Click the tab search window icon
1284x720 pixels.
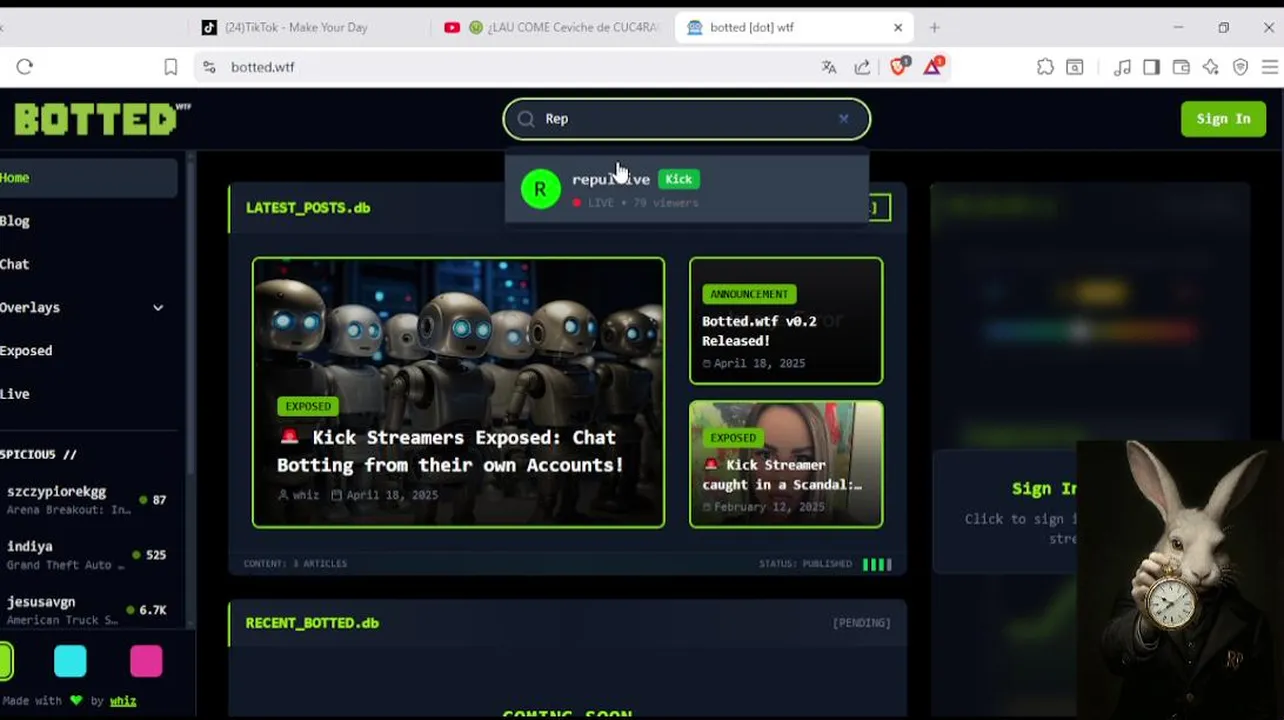point(1075,67)
